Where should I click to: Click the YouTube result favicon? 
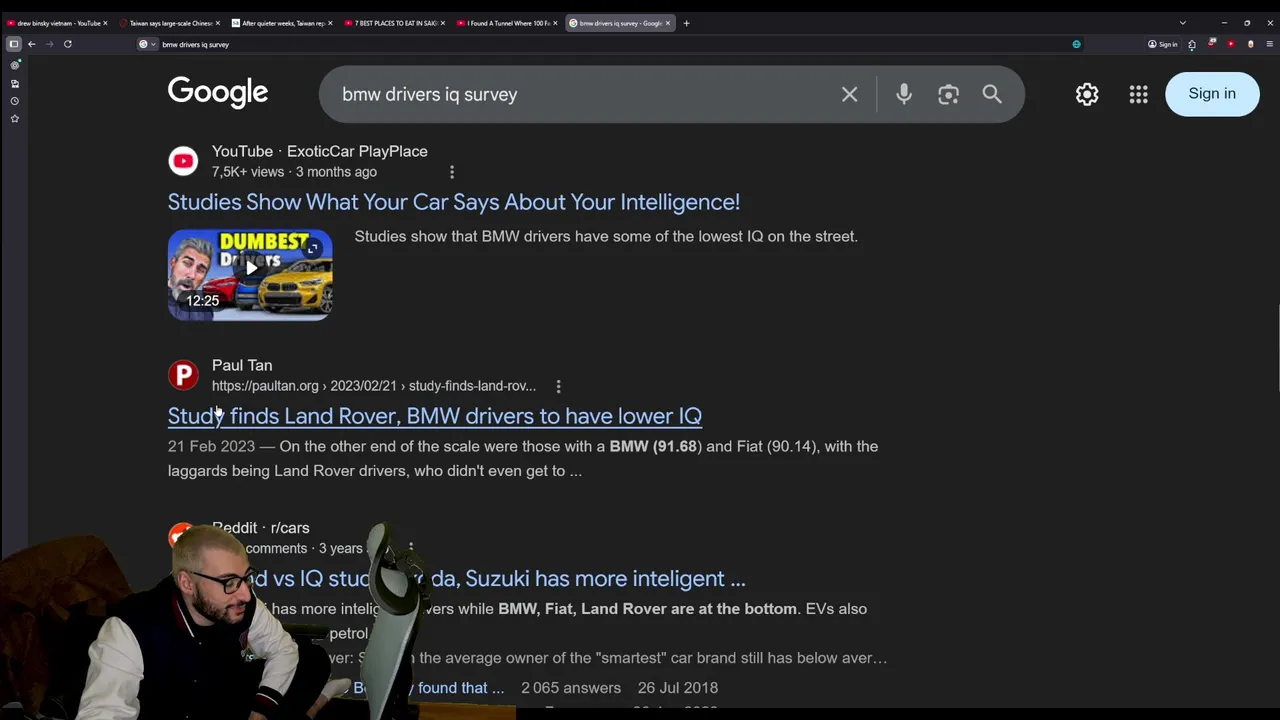tap(183, 161)
